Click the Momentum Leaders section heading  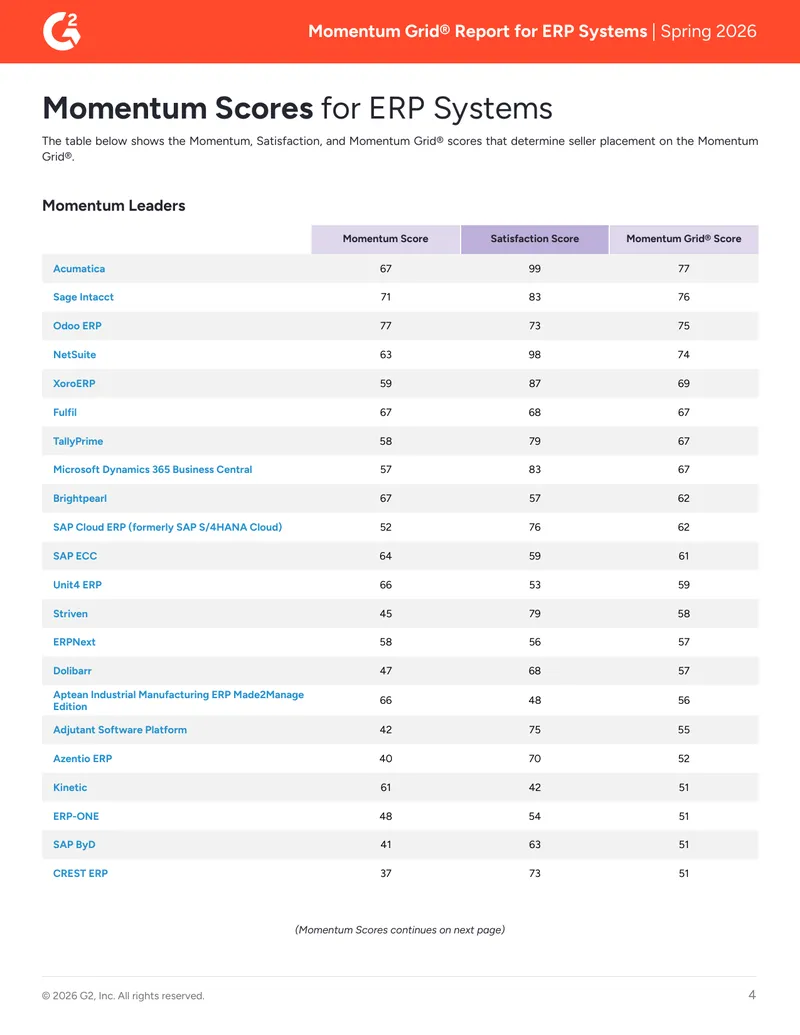(x=114, y=206)
